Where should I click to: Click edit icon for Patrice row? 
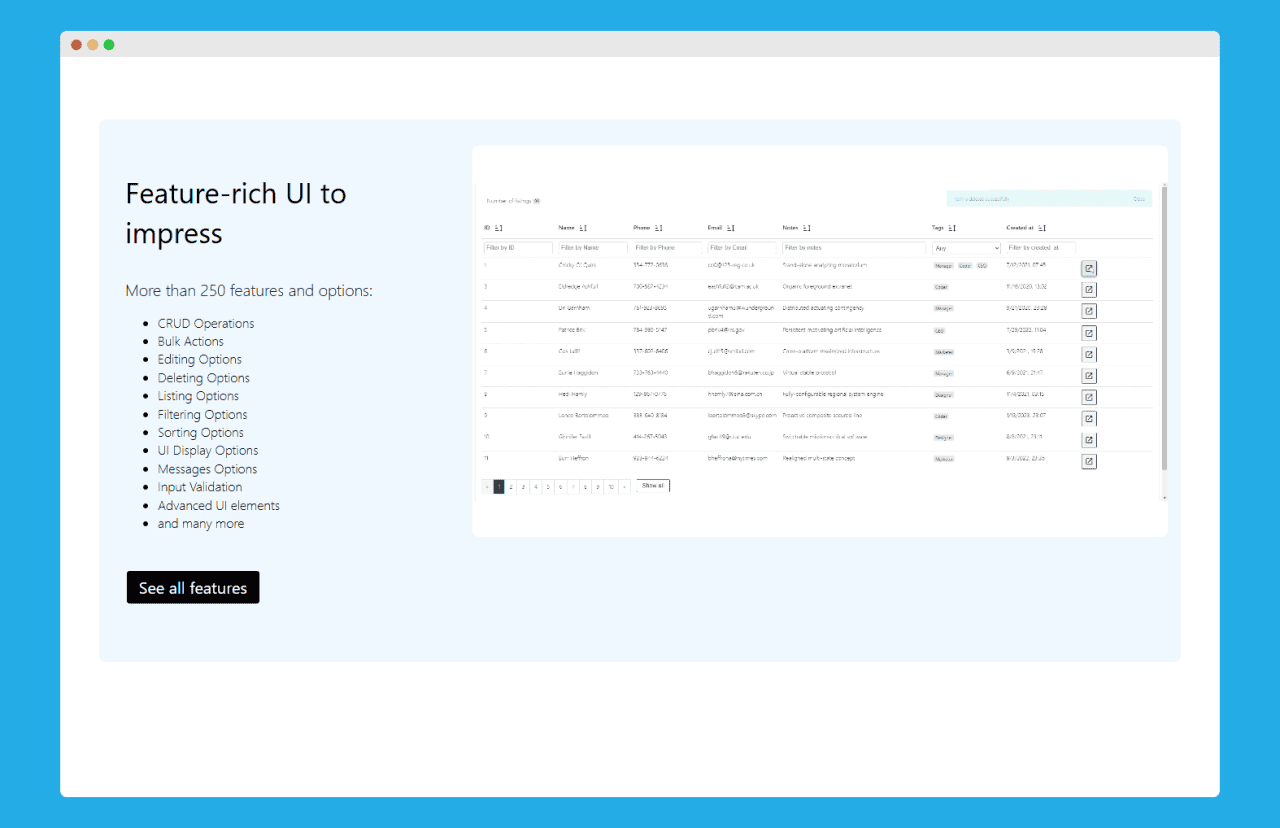[x=1089, y=333]
